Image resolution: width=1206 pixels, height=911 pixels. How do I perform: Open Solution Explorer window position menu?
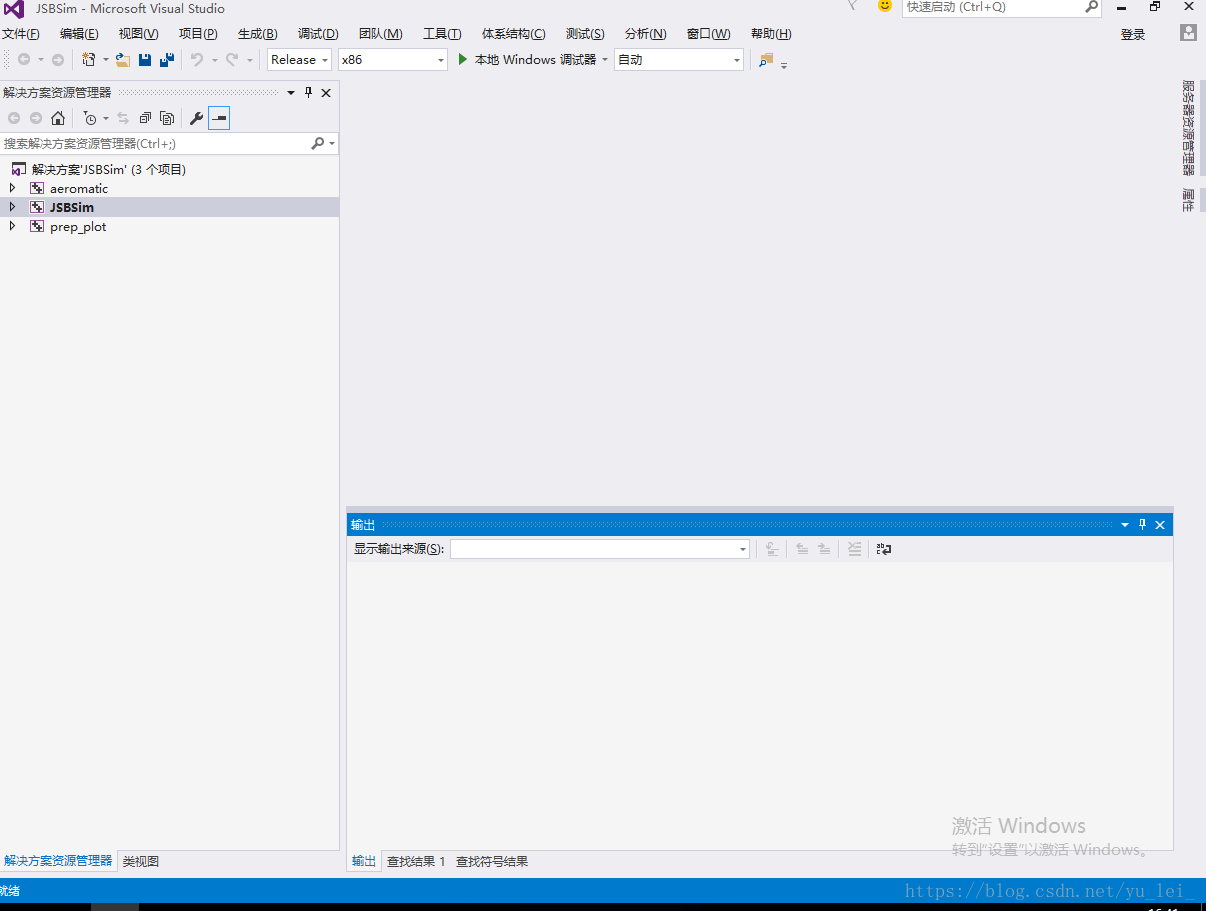(291, 92)
